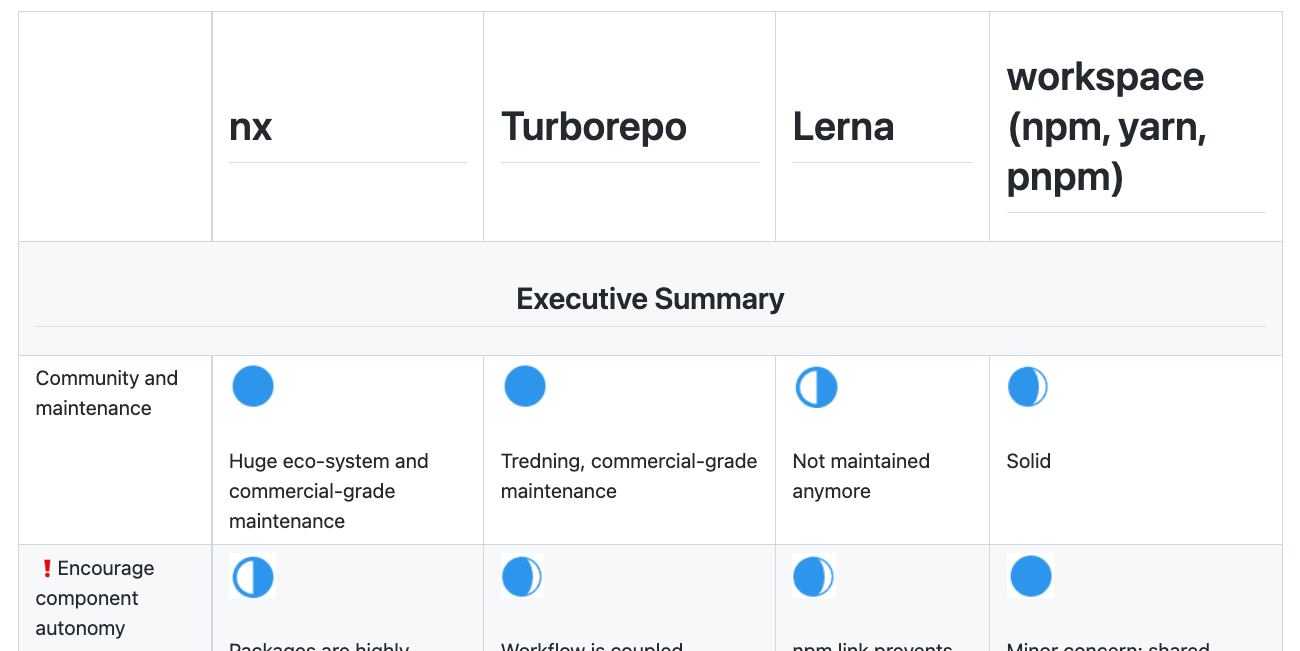Click workspace's three-quarter circle Community rating icon

[x=1028, y=387]
